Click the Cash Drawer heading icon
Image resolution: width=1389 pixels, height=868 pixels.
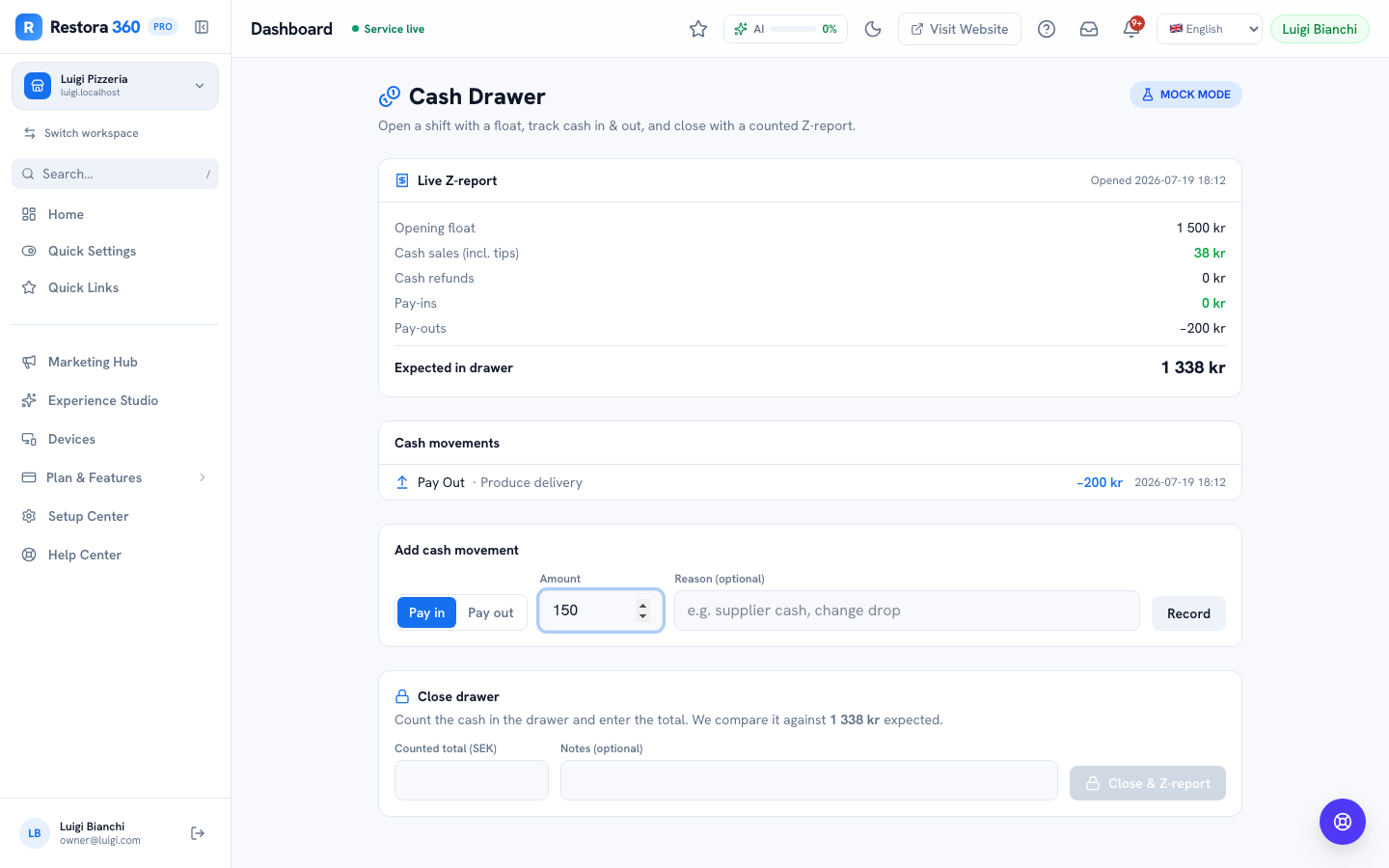390,96
